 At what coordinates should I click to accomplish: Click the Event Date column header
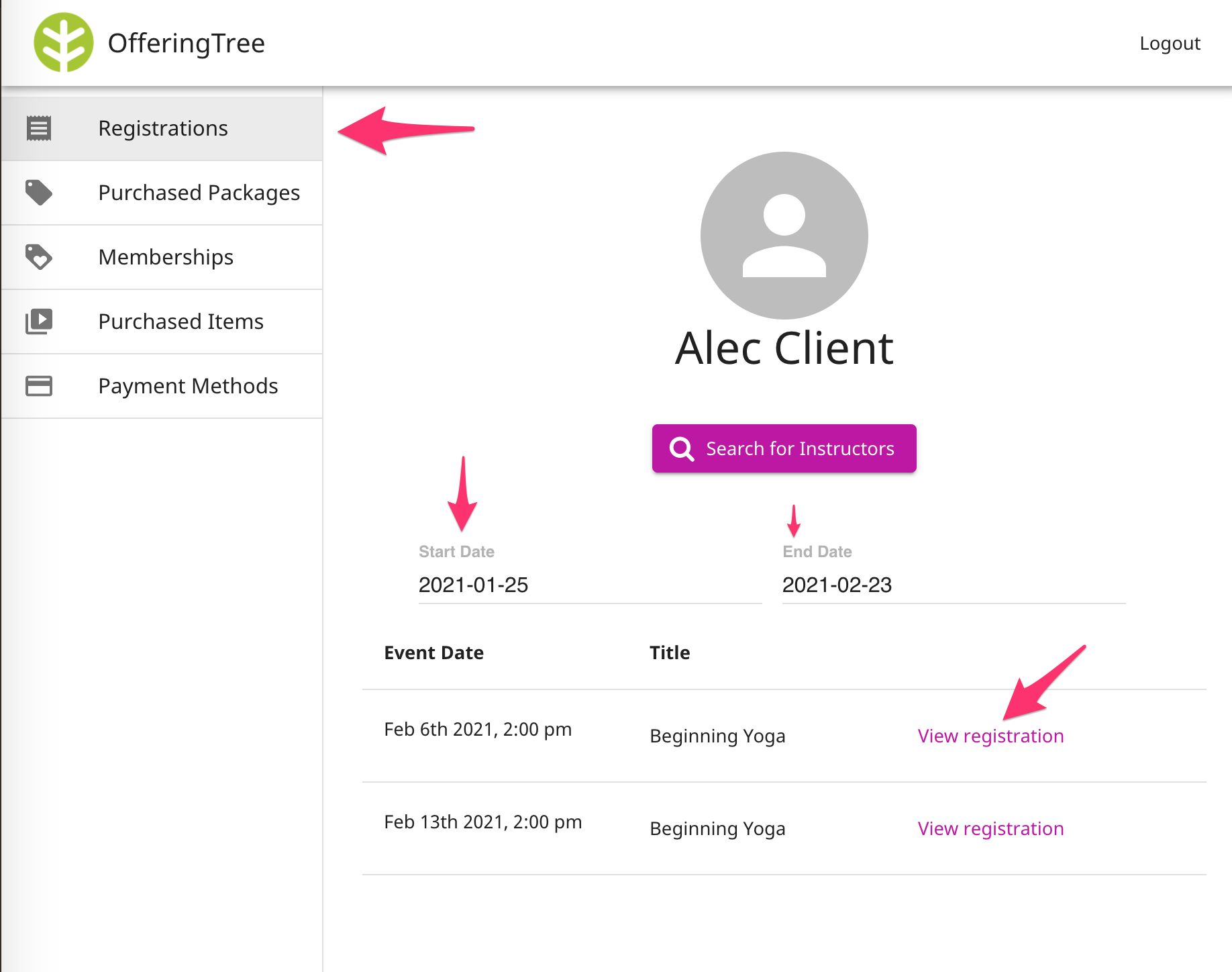click(x=433, y=652)
